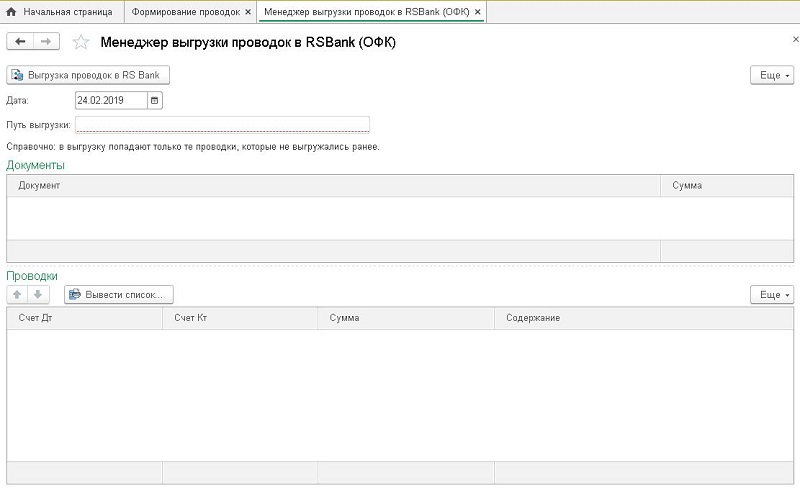The height and width of the screenshot is (488, 800).
Task: Switch to the Формирование проводок tab
Action: [185, 12]
